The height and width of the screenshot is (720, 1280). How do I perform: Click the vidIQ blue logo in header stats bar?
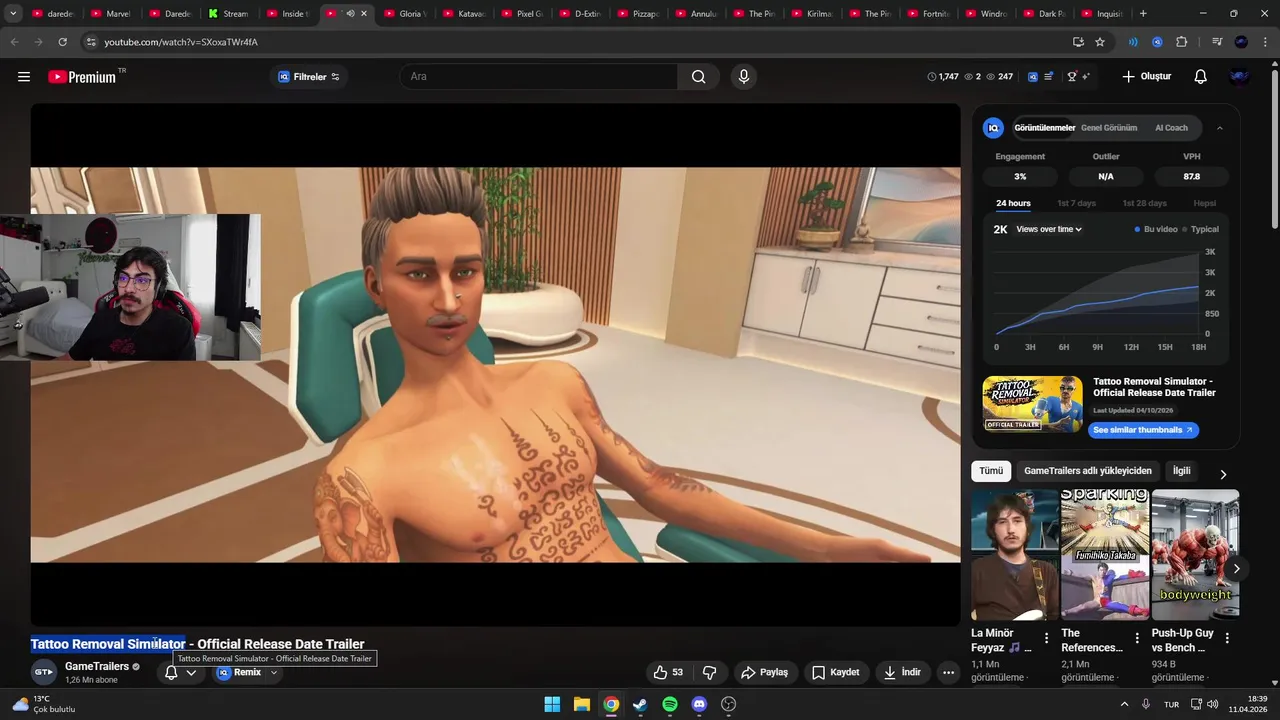[x=1033, y=77]
